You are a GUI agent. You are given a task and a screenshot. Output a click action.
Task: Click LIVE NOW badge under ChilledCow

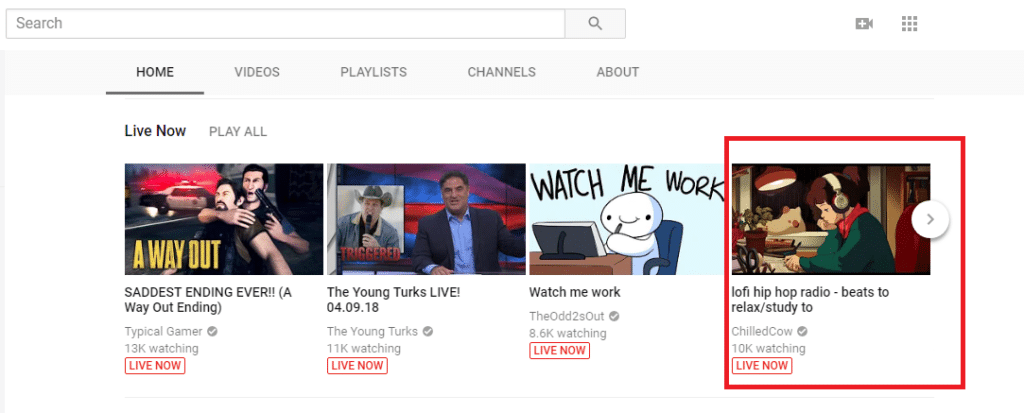tap(762, 366)
